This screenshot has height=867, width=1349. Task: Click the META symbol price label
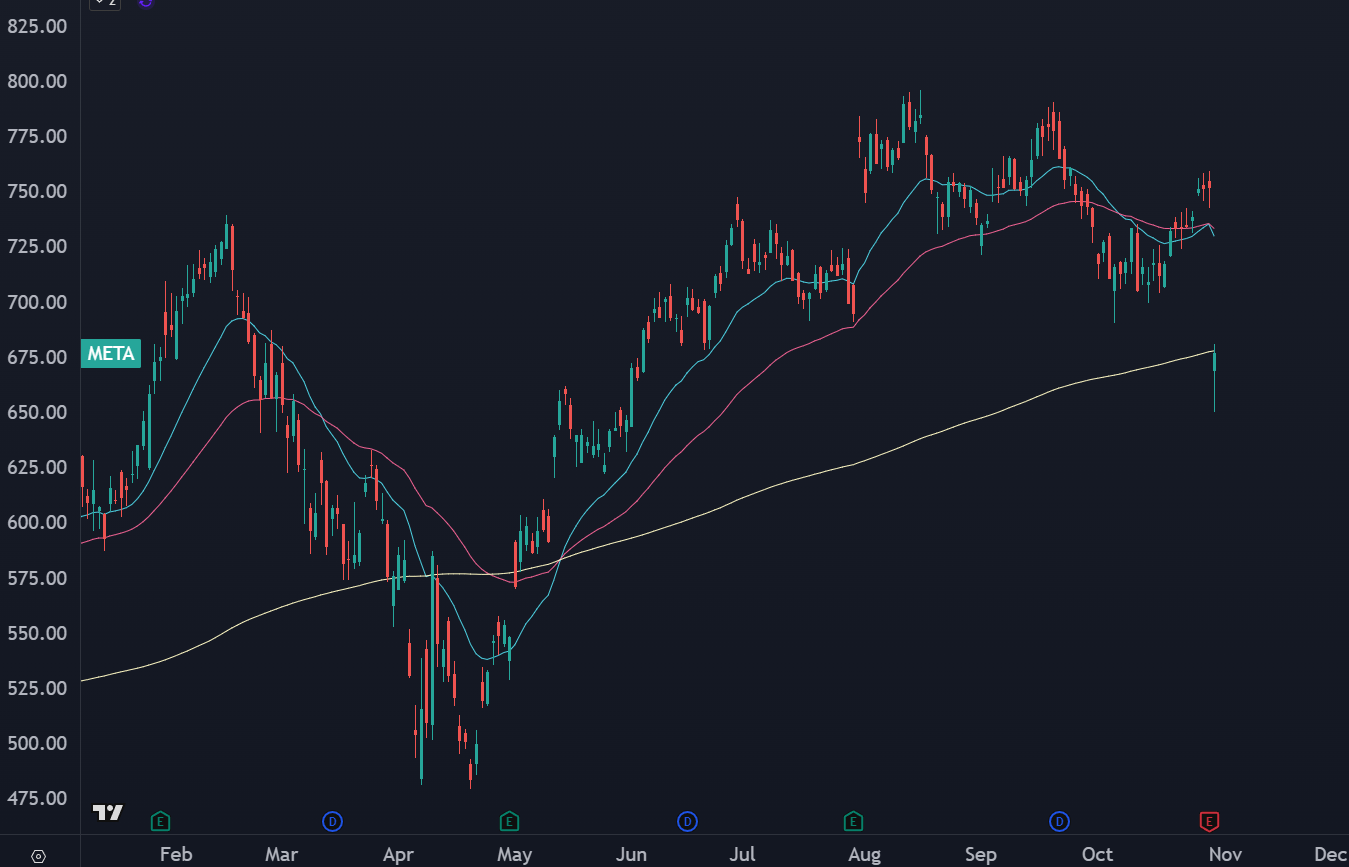110,353
